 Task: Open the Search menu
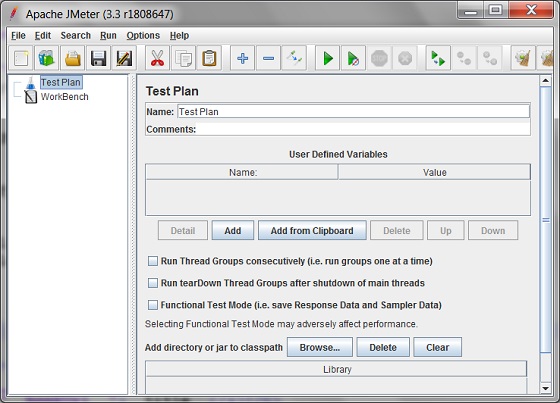75,35
